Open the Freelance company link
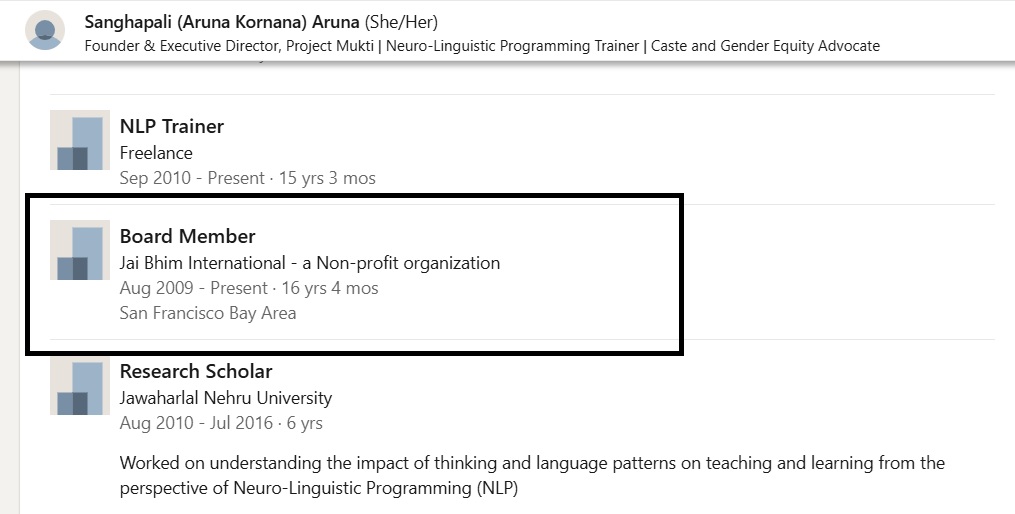 coord(156,153)
